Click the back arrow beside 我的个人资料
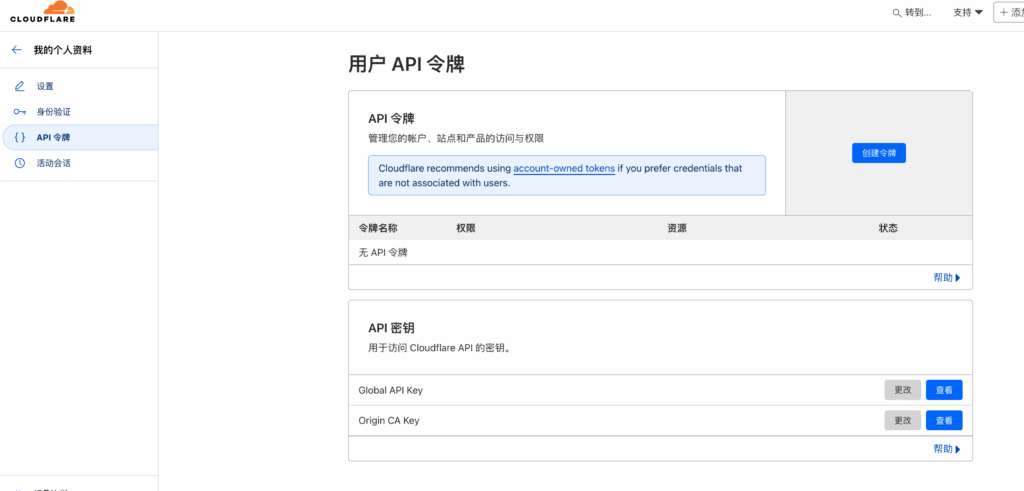 pyautogui.click(x=17, y=50)
